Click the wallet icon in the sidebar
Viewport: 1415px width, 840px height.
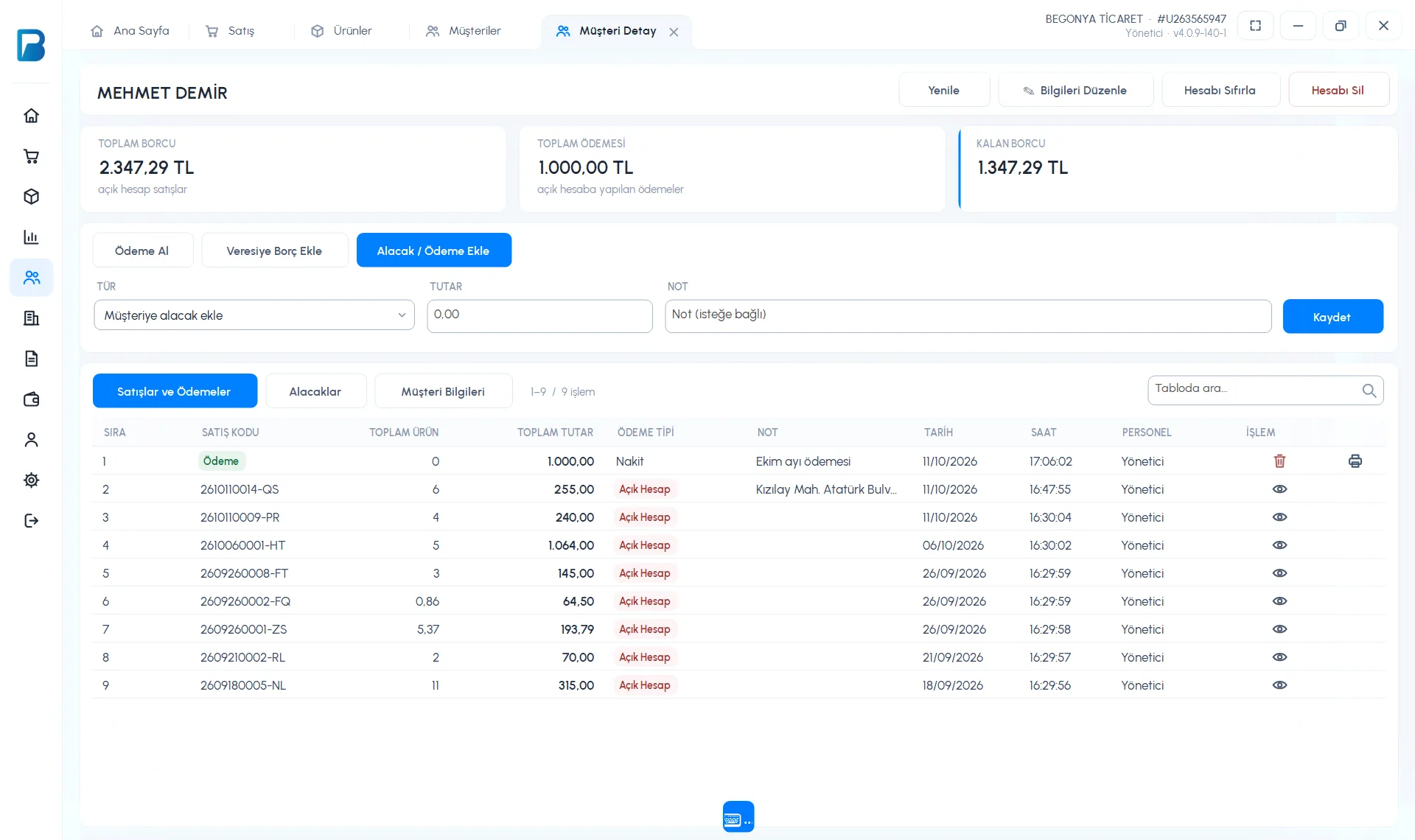click(31, 399)
